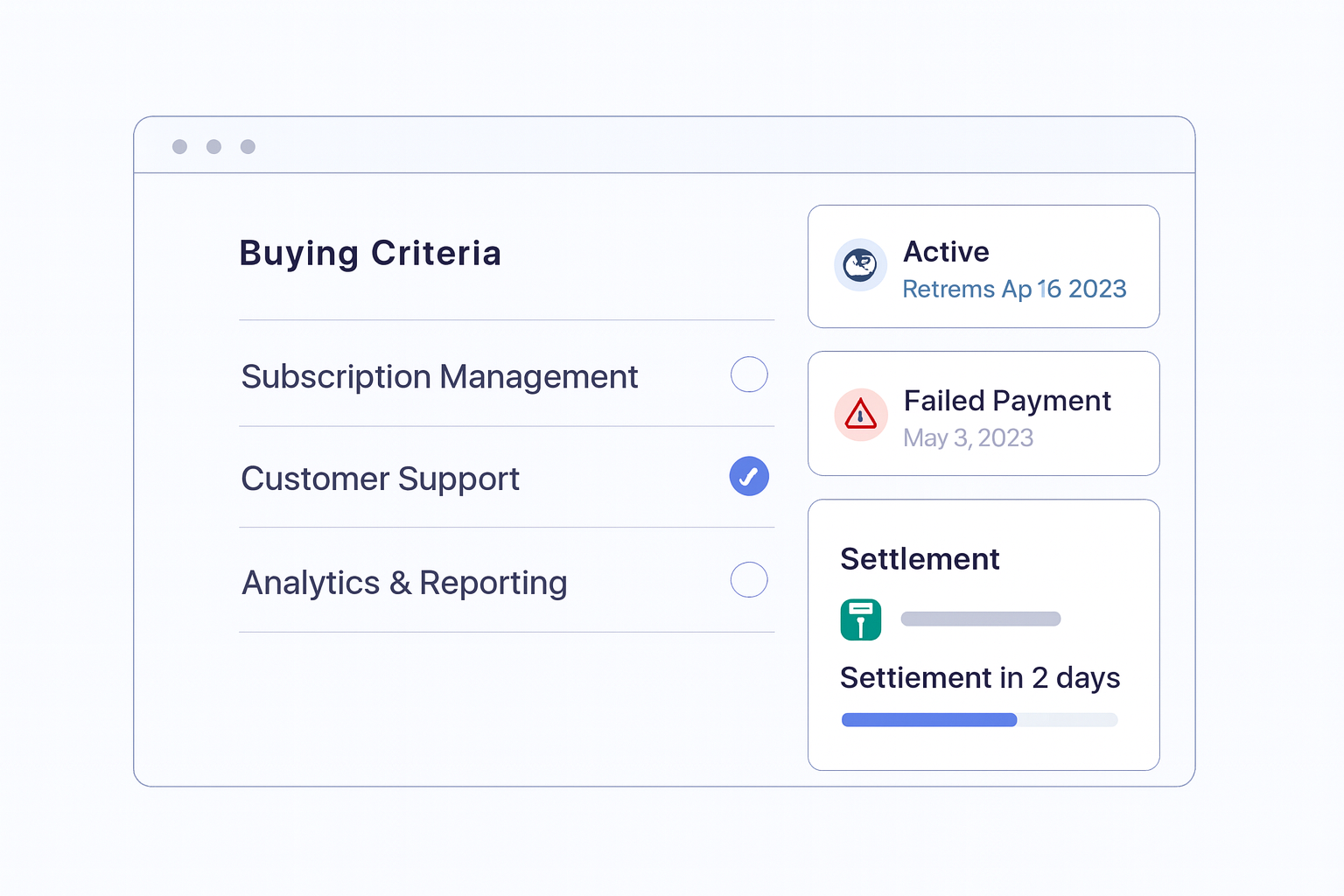The image size is (1344, 896).
Task: Click the Failed Payment warning triangle icon
Action: tap(861, 414)
